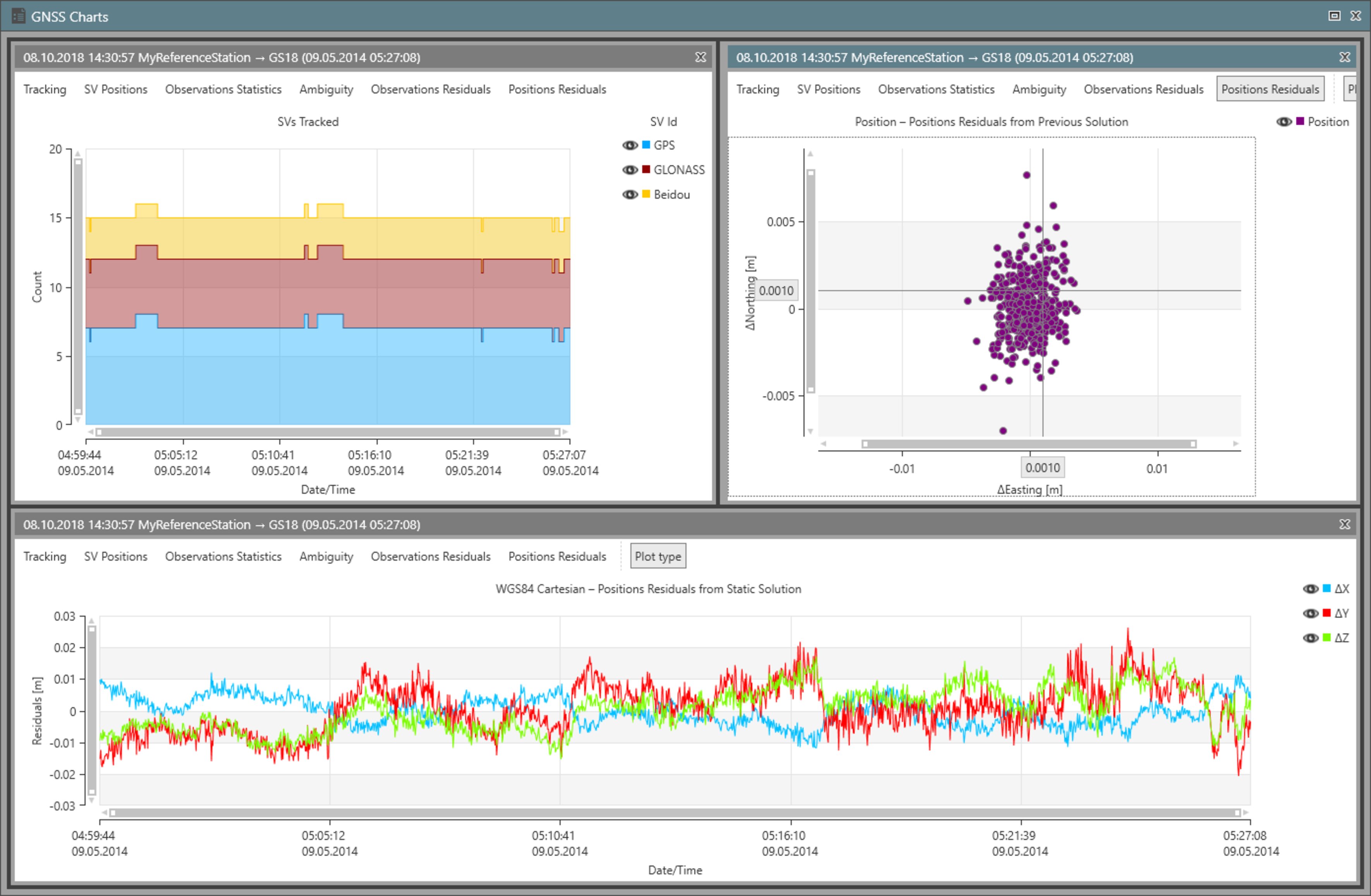Open Observations Statistics tab in top-left chart
The height and width of the screenshot is (896, 1371).
click(223, 89)
